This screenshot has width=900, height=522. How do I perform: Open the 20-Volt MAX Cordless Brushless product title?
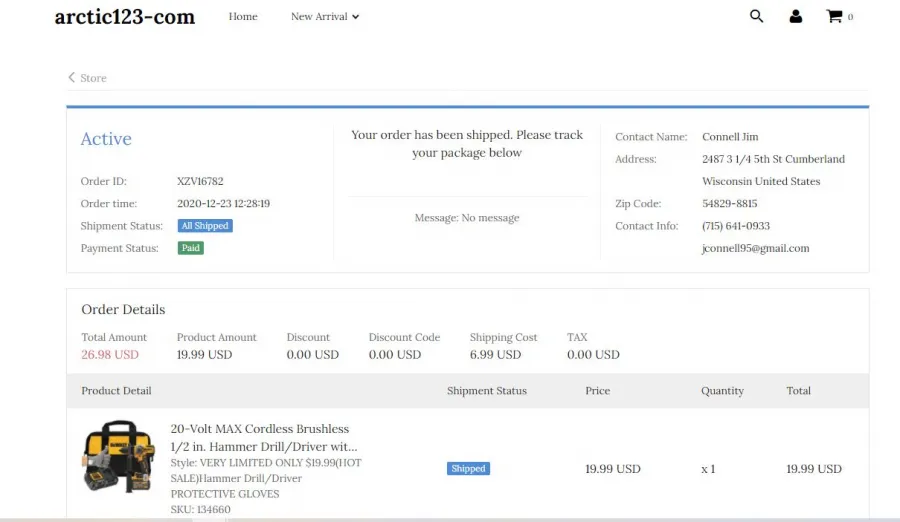263,438
